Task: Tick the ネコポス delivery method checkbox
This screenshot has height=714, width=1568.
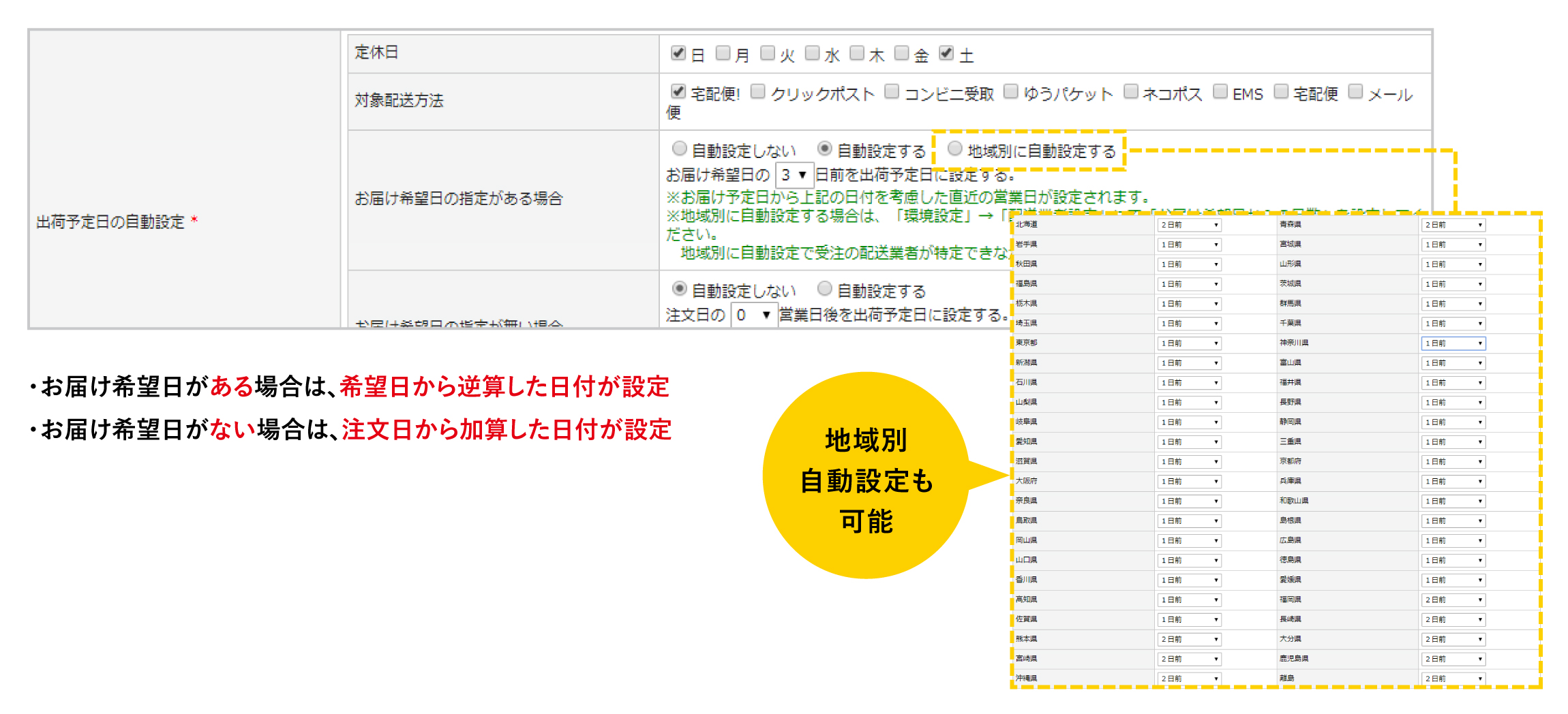Action: (1131, 92)
